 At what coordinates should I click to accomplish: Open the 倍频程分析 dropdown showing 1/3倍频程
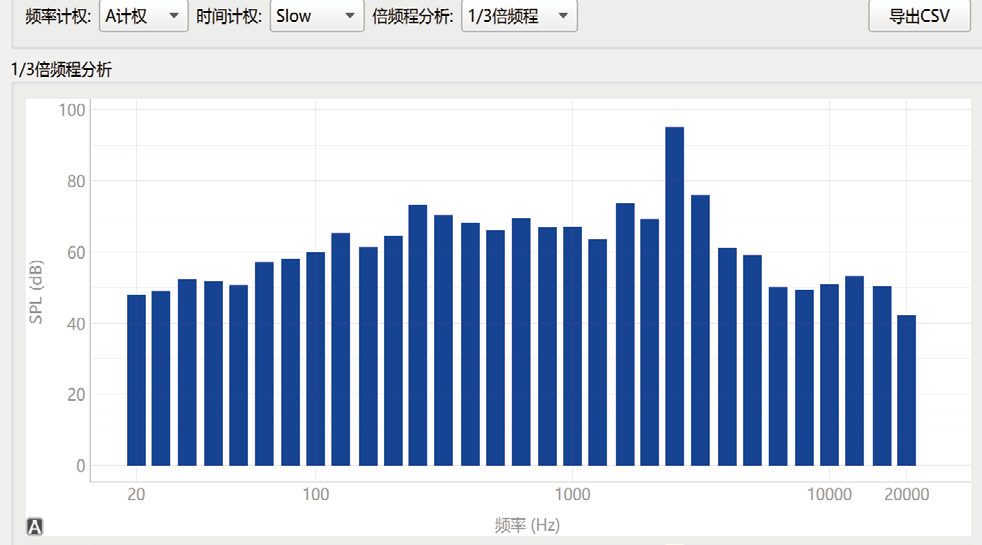coord(518,16)
